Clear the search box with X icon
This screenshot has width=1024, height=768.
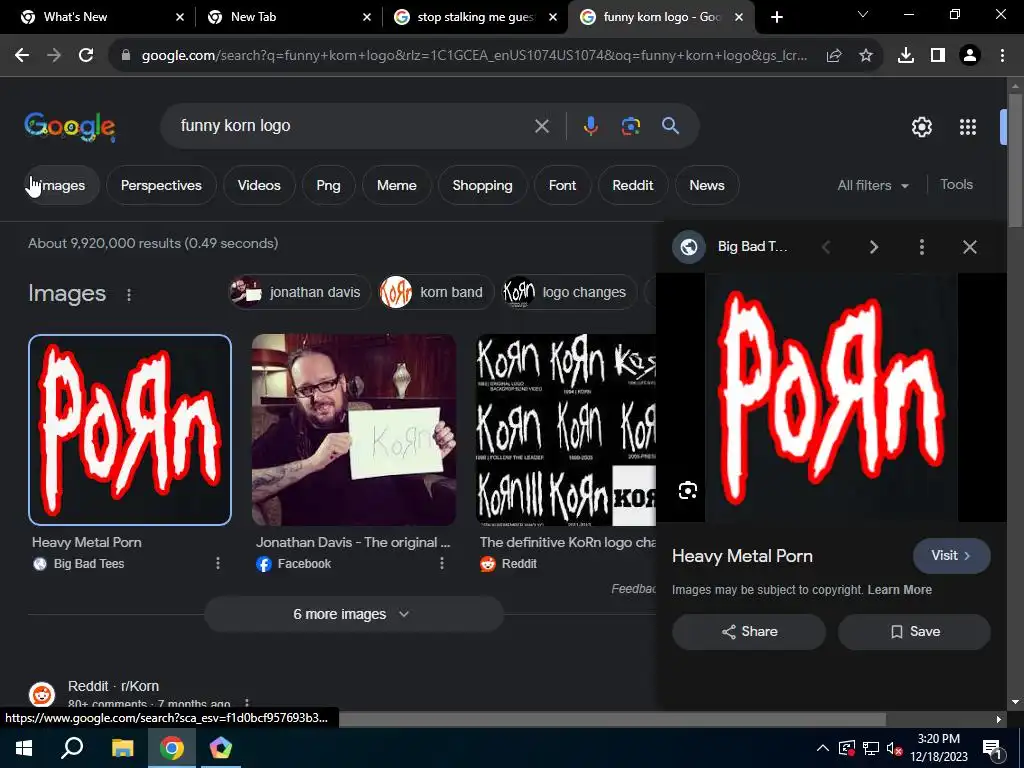click(542, 126)
